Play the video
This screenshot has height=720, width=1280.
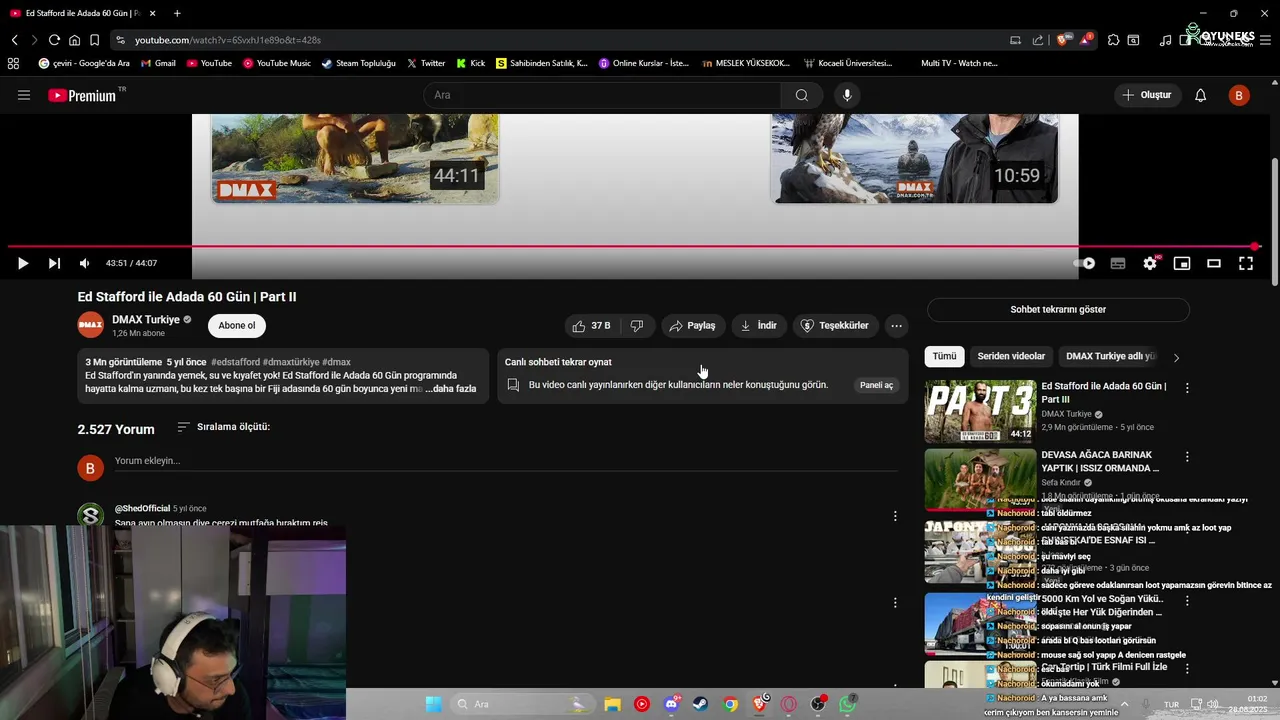click(23, 263)
